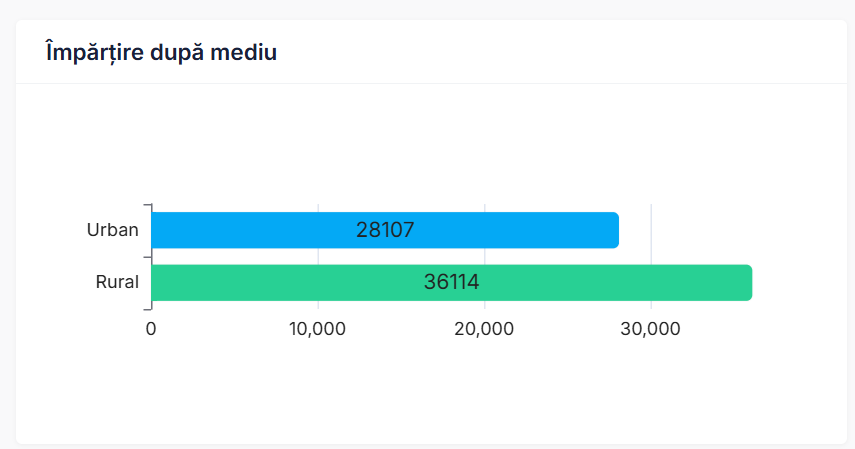This screenshot has height=449, width=855.
Task: Click the Împărțire după mediu title
Action: click(x=161, y=53)
